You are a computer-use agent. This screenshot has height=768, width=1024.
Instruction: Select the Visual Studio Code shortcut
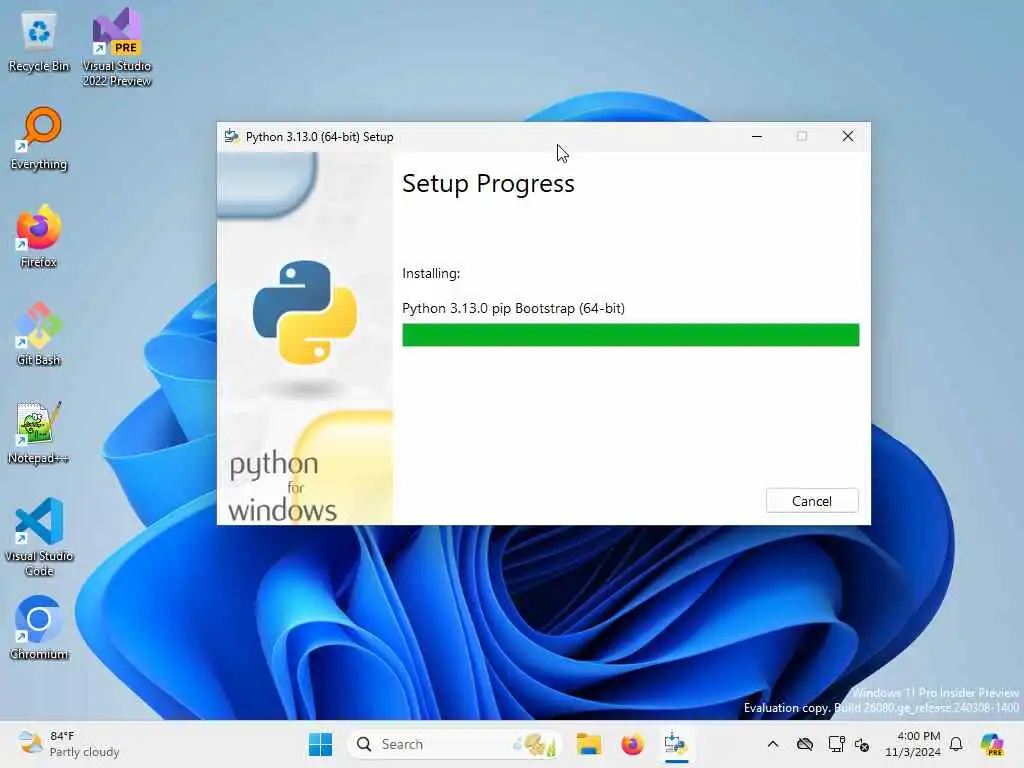(x=39, y=537)
